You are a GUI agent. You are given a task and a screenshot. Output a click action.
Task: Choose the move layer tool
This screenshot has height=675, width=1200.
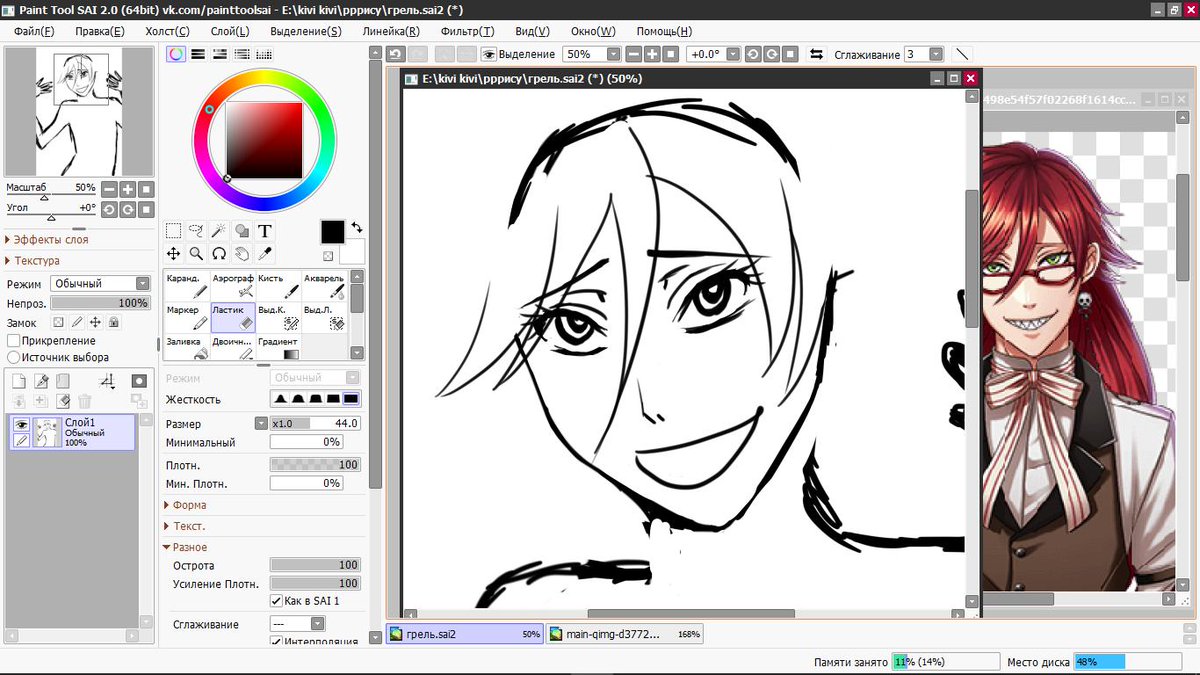(x=174, y=254)
